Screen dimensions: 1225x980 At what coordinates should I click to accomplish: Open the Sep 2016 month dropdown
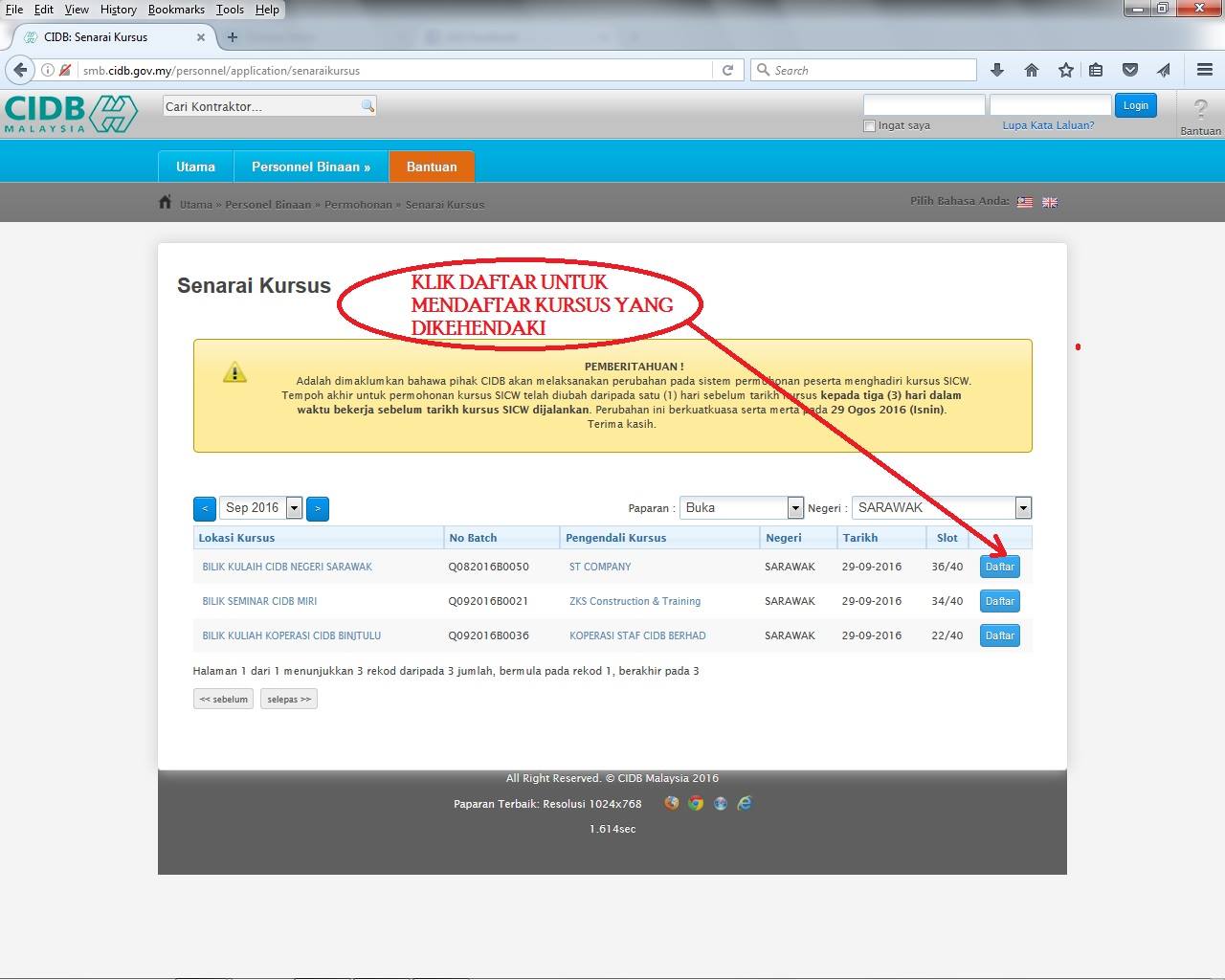tap(261, 508)
